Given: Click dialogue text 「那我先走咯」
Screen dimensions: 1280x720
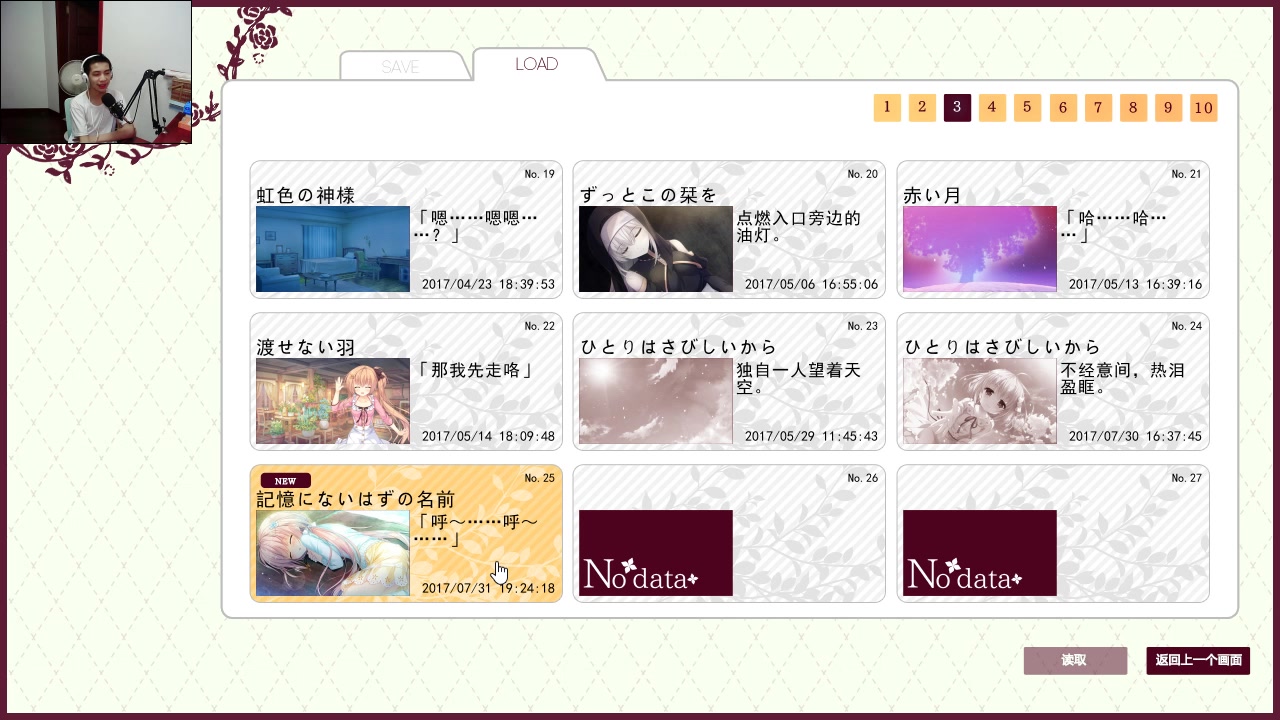Looking at the screenshot, I should (x=475, y=370).
